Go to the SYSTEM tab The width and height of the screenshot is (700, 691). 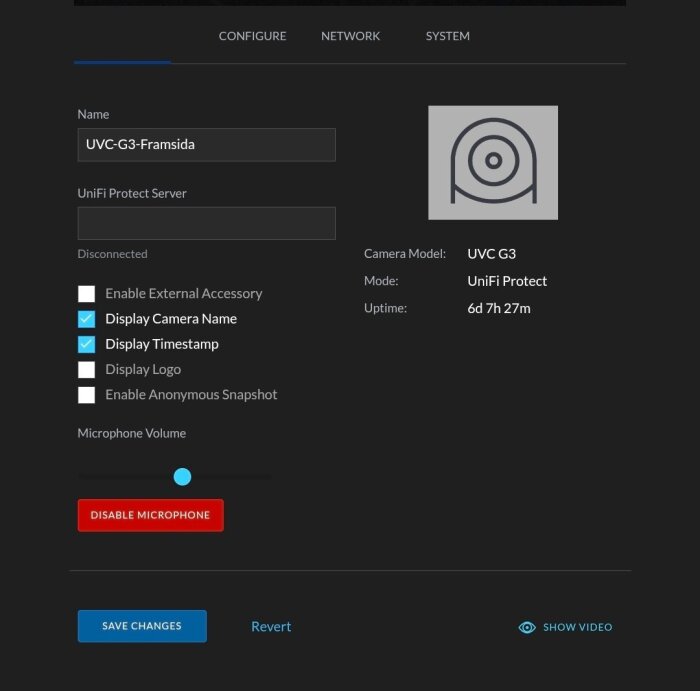[447, 36]
